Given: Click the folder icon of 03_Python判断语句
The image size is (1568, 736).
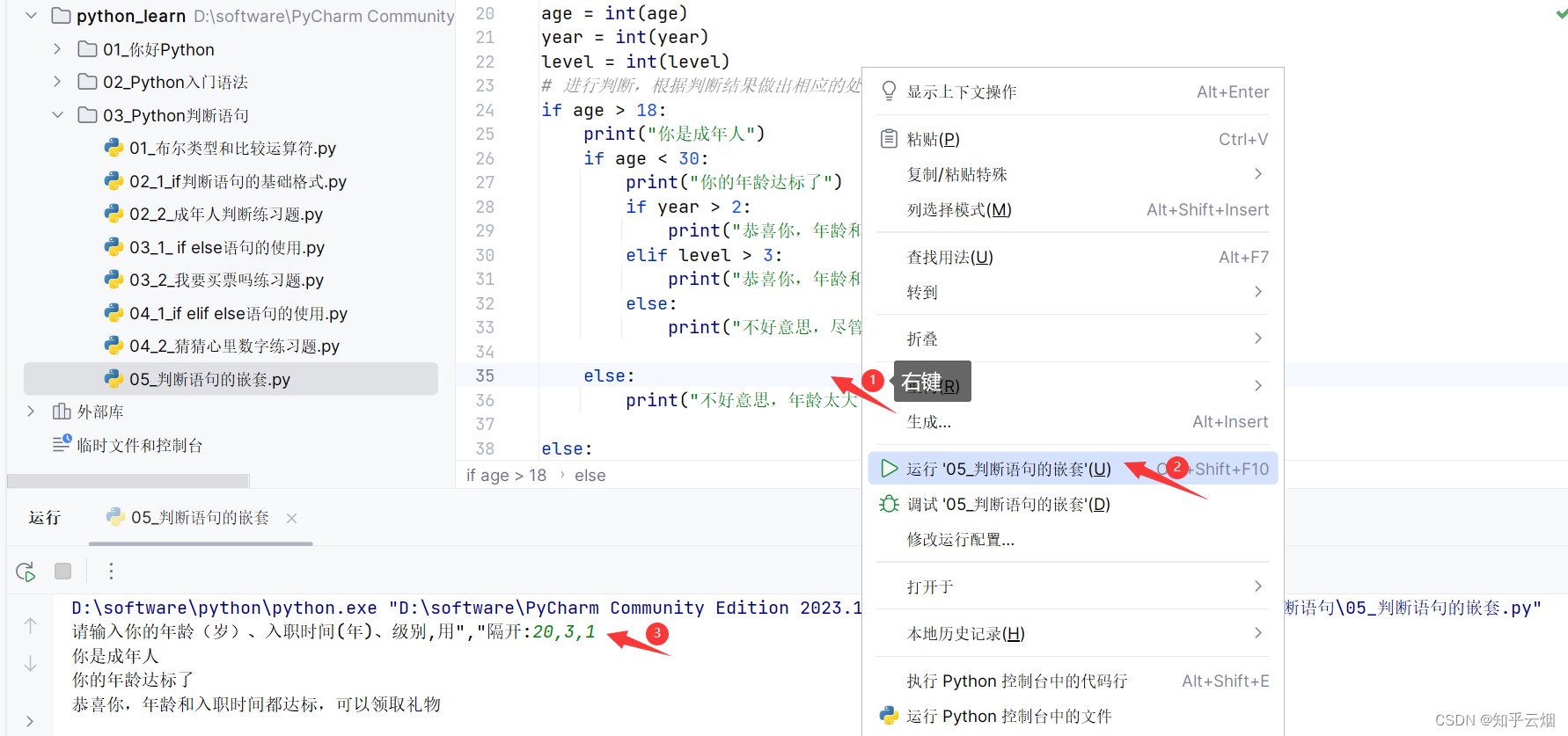Looking at the screenshot, I should [87, 115].
